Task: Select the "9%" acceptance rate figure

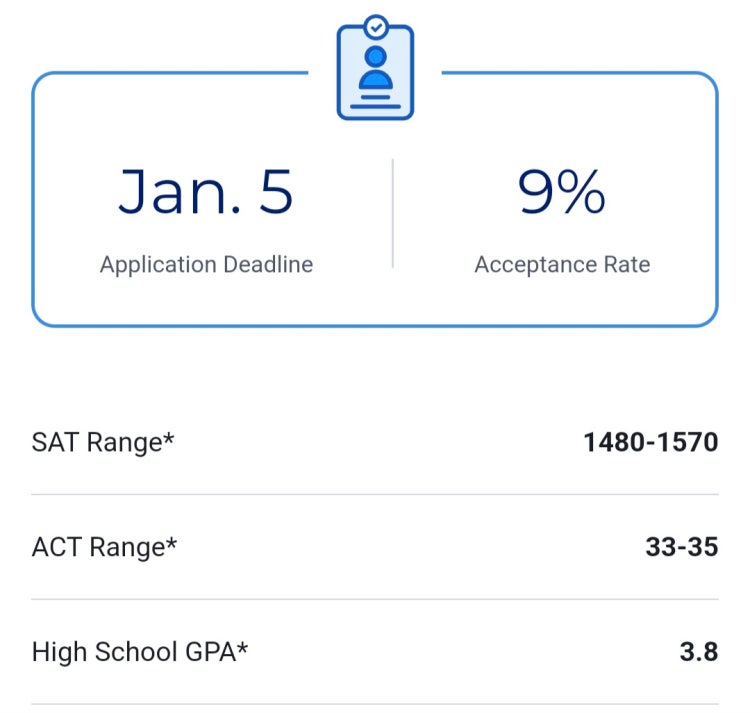Action: pyautogui.click(x=562, y=191)
